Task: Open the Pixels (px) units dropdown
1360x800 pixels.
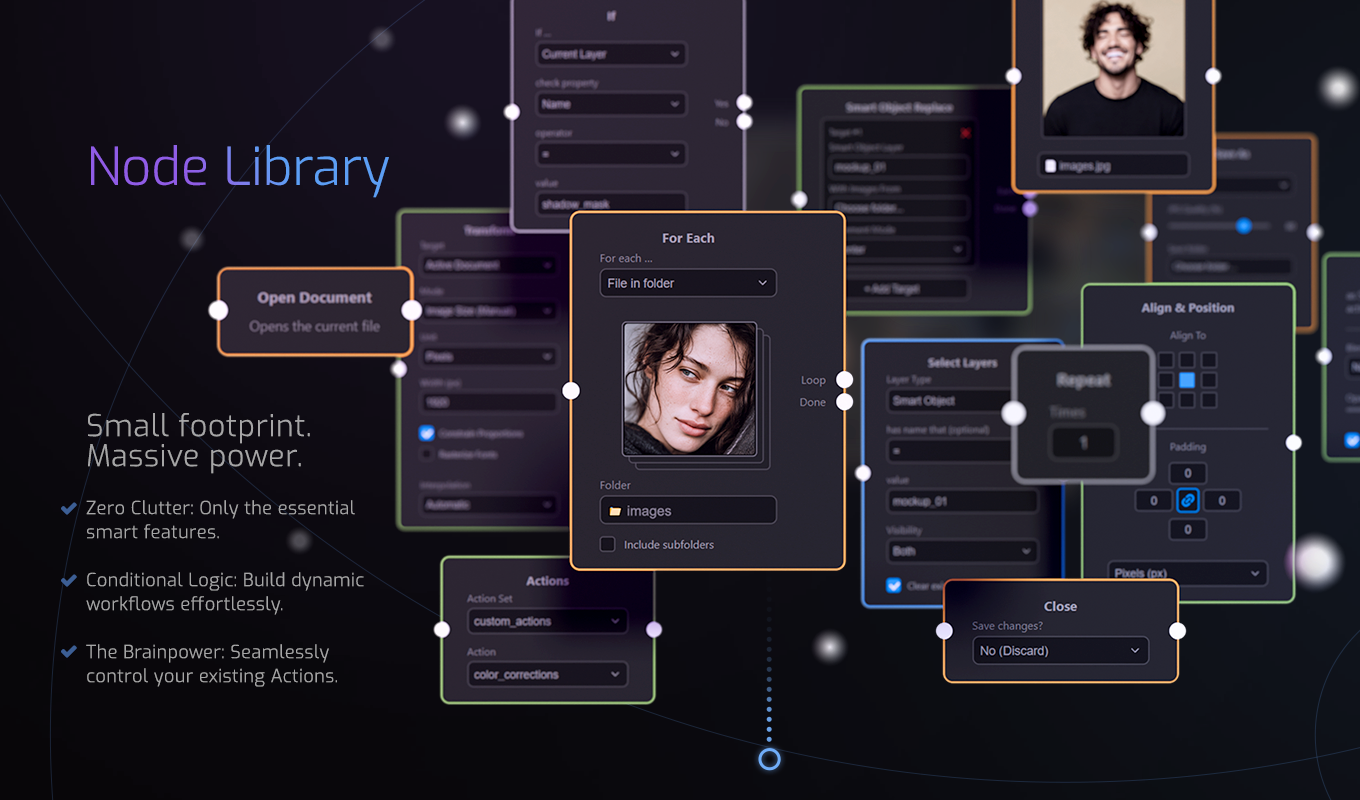Action: tap(1188, 573)
